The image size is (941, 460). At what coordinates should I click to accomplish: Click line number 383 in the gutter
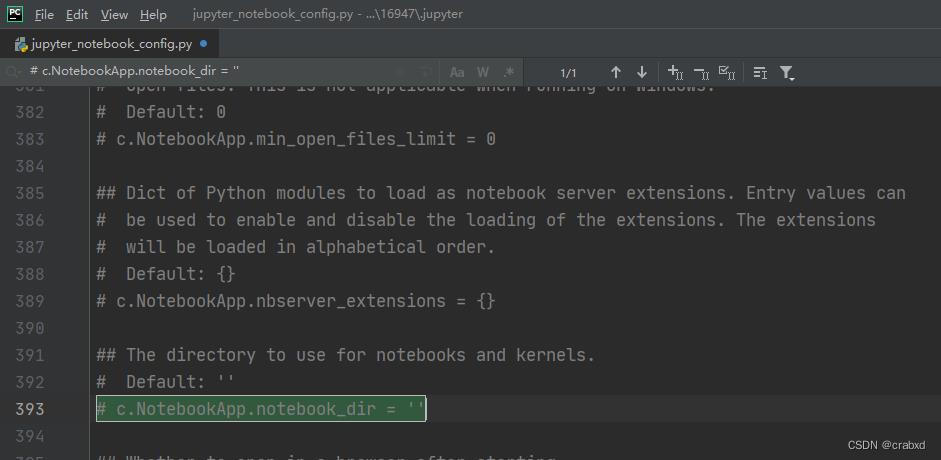(x=30, y=139)
